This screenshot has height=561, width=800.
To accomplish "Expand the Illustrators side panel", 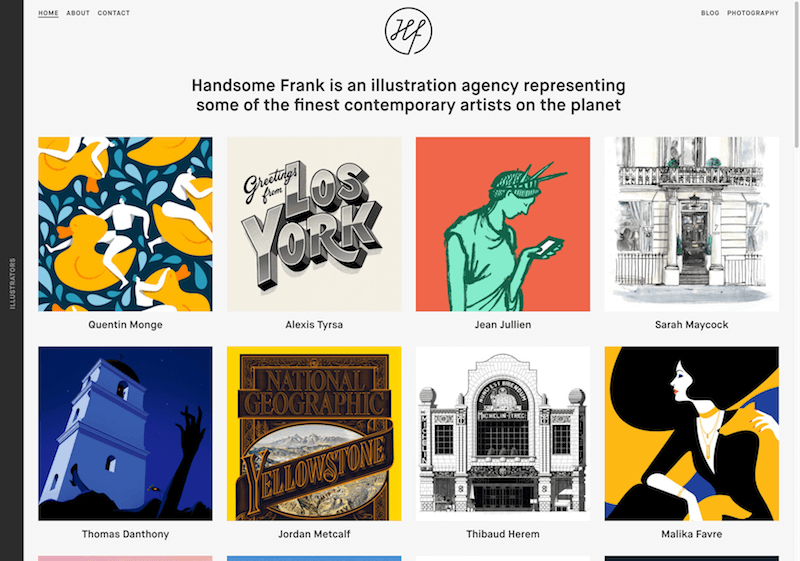I will pyautogui.click(x=12, y=283).
